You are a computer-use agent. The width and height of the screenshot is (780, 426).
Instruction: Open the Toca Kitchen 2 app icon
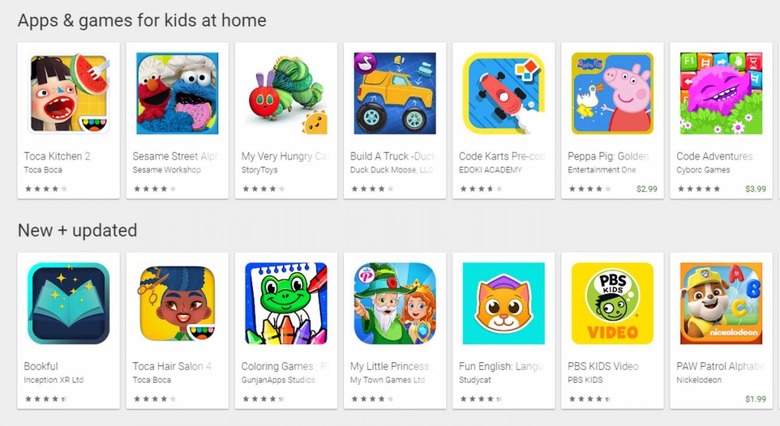click(x=69, y=93)
